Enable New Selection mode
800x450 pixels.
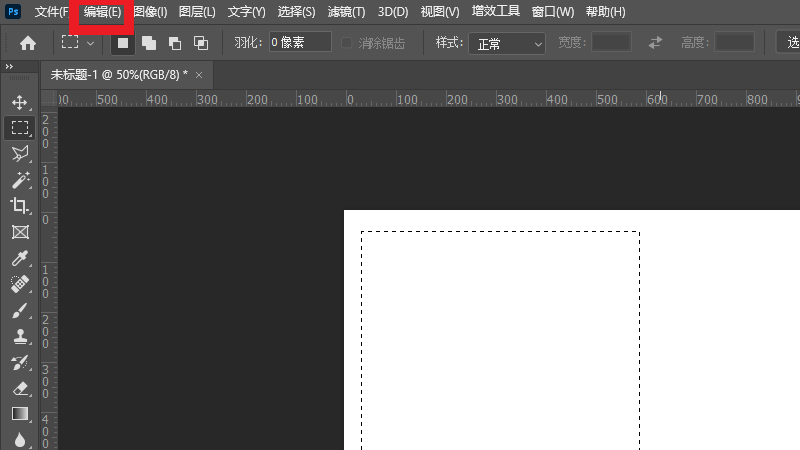pyautogui.click(x=123, y=43)
